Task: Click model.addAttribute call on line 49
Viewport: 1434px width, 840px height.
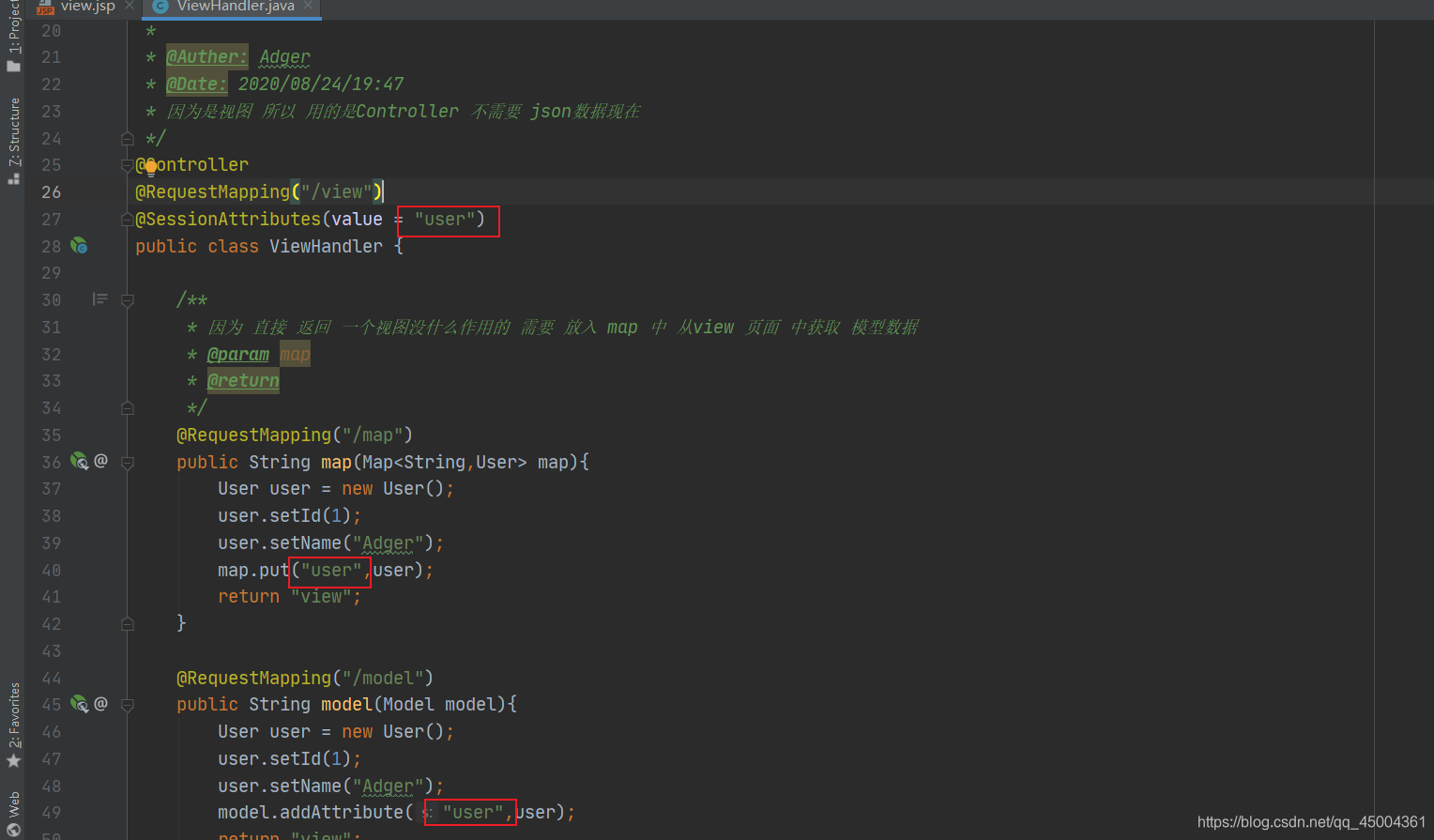Action: 396,813
